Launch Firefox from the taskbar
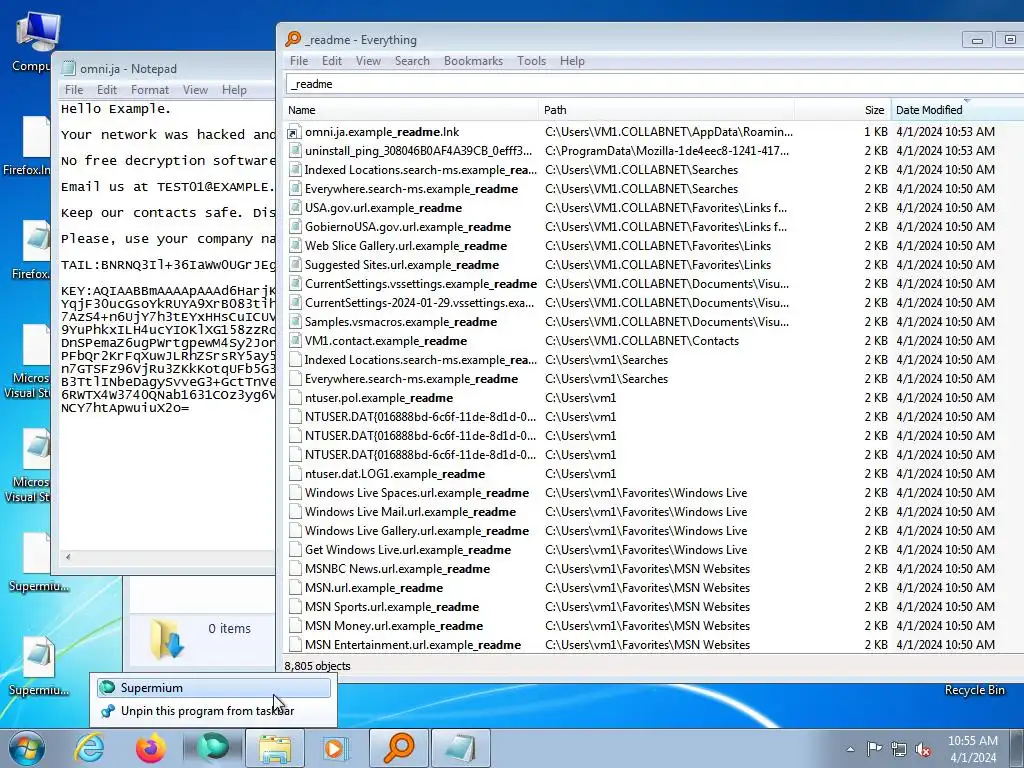Screen dimensions: 1024x768 [x=151, y=748]
